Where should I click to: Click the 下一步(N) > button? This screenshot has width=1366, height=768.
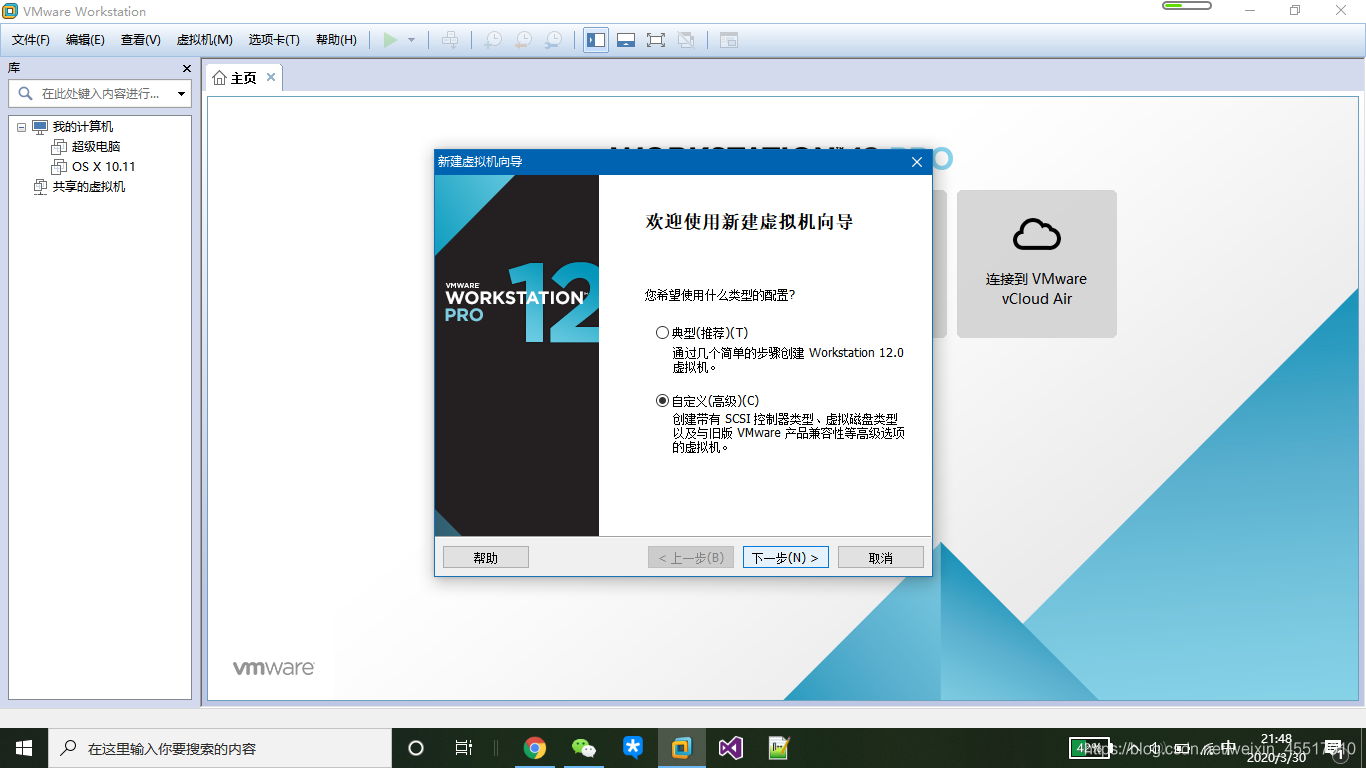[786, 557]
